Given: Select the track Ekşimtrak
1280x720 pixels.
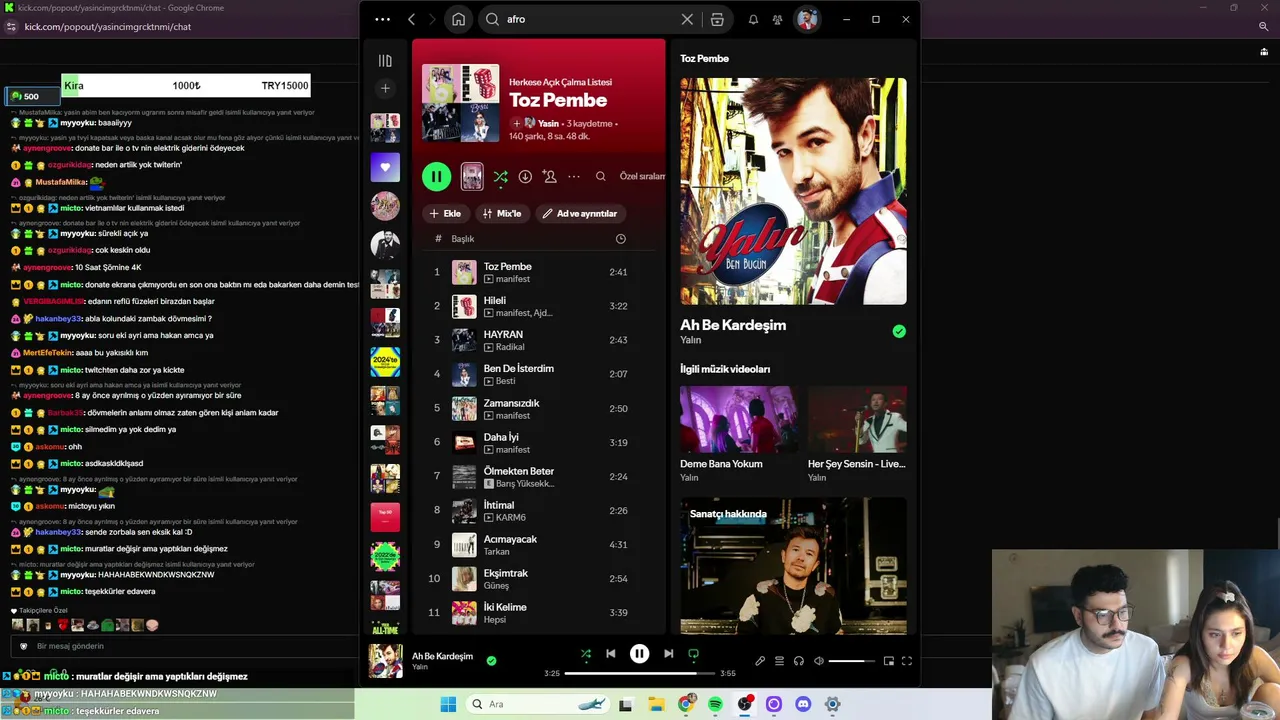Looking at the screenshot, I should [x=538, y=578].
